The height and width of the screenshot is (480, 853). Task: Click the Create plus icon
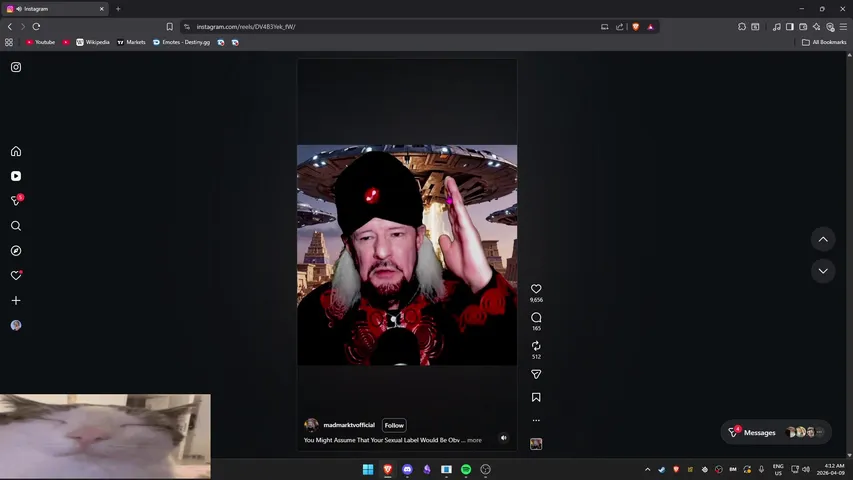click(x=16, y=300)
